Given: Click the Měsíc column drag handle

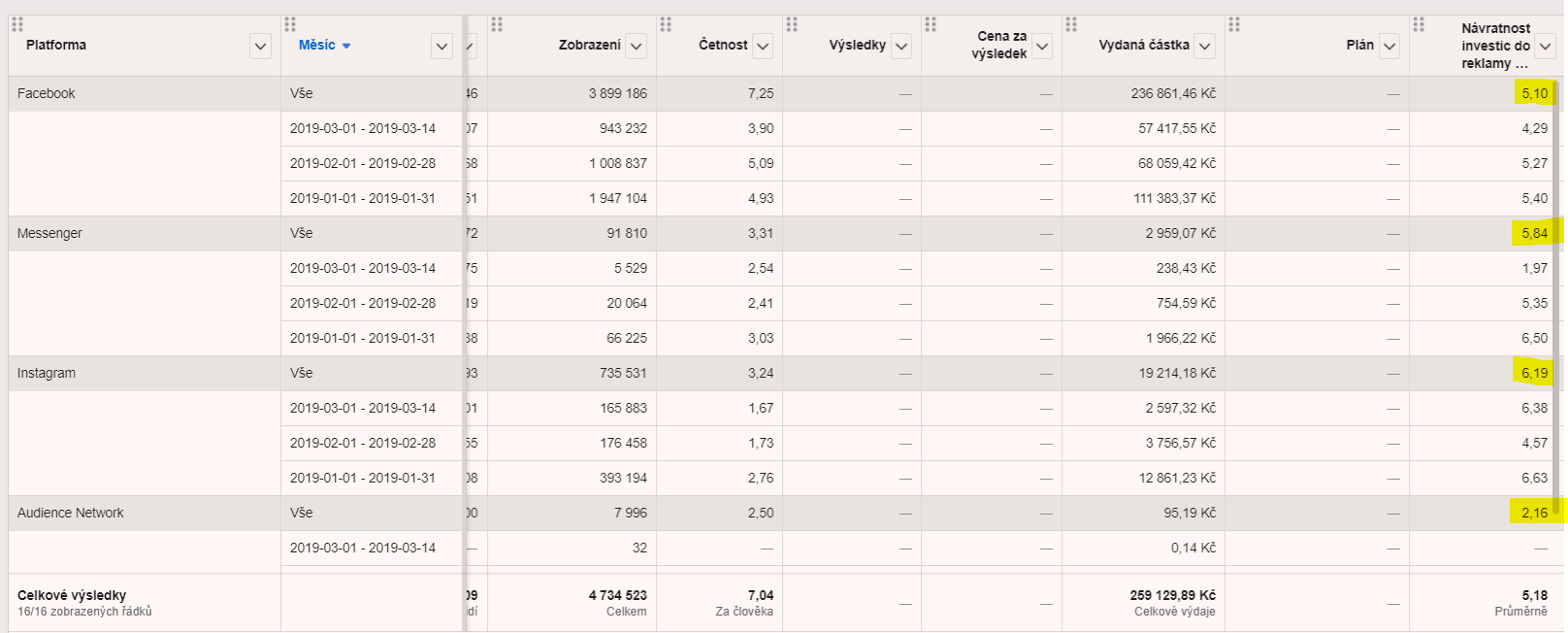Looking at the screenshot, I should pos(290,24).
